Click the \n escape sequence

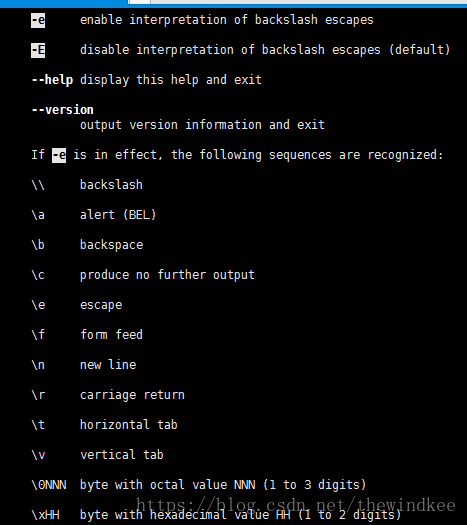38,365
